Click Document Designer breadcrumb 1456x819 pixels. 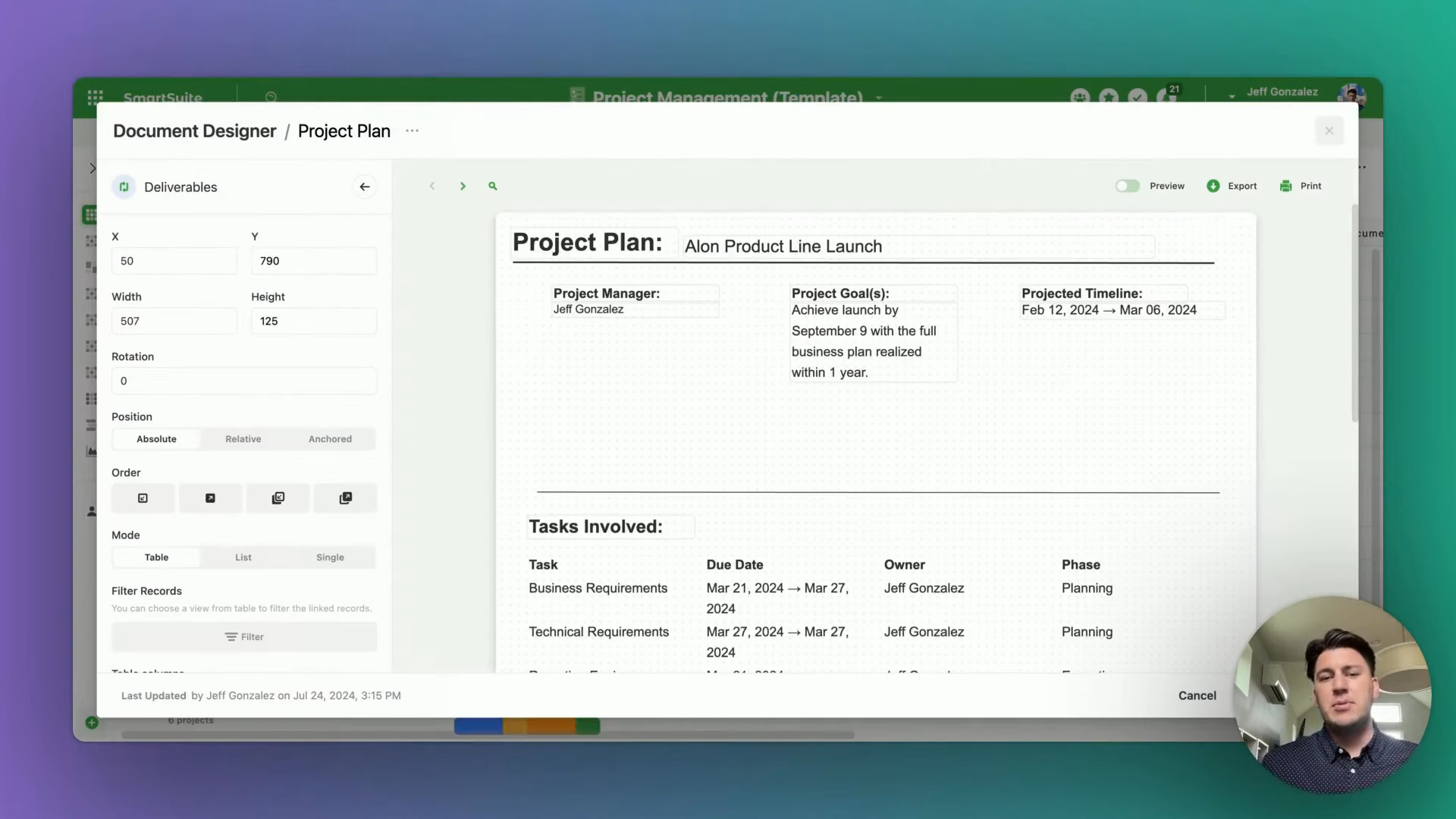click(194, 130)
